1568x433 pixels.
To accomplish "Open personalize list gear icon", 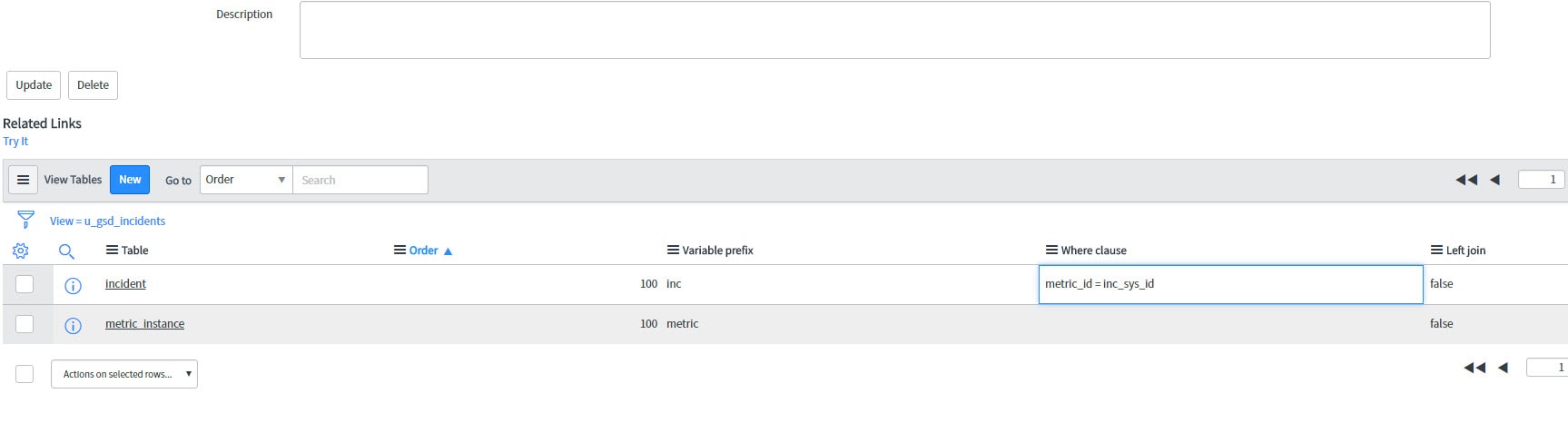I will (x=20, y=251).
